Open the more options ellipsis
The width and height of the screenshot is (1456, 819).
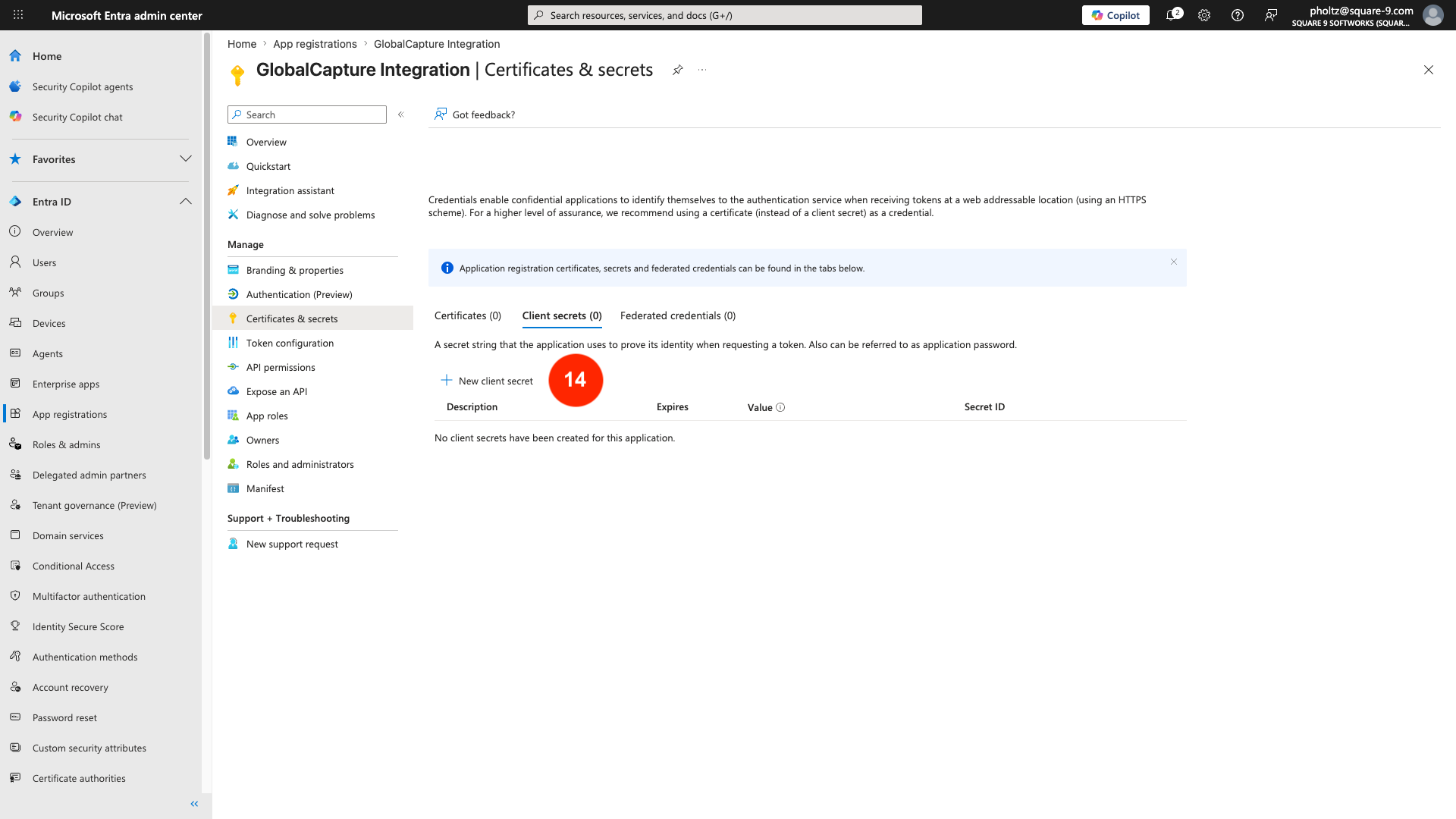click(x=702, y=70)
